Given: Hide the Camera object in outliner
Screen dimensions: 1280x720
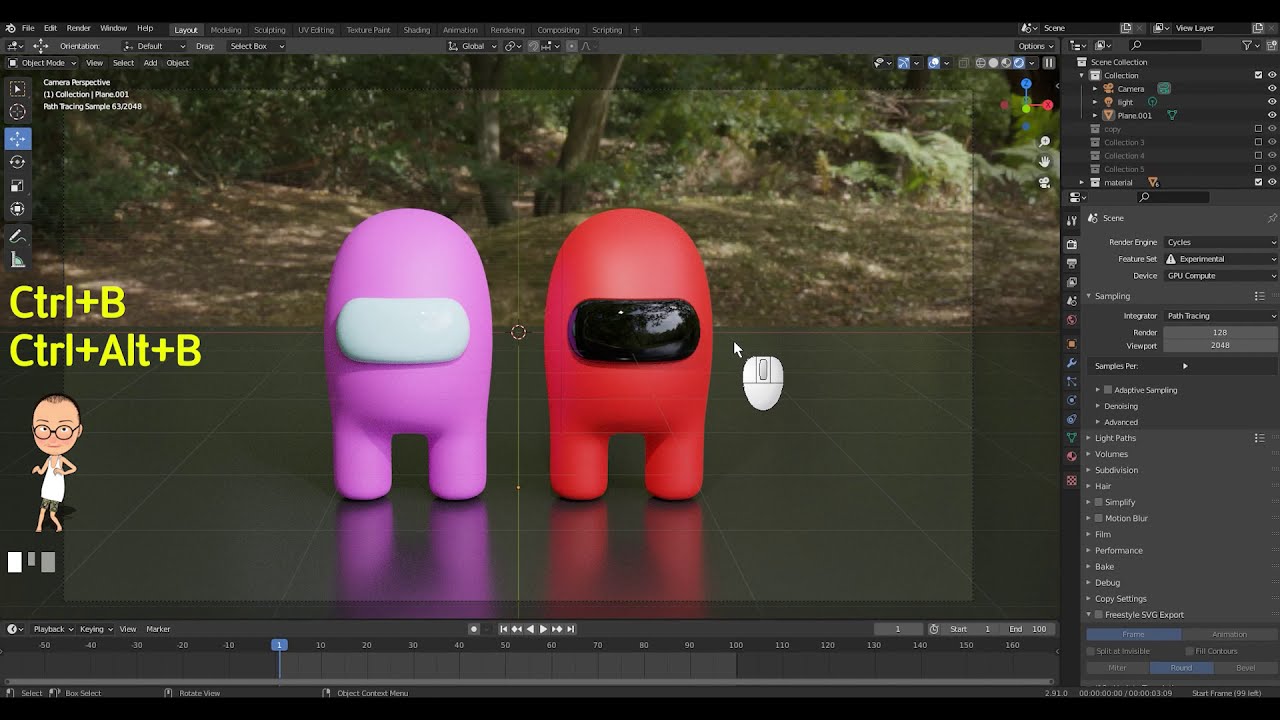Looking at the screenshot, I should 1272,89.
